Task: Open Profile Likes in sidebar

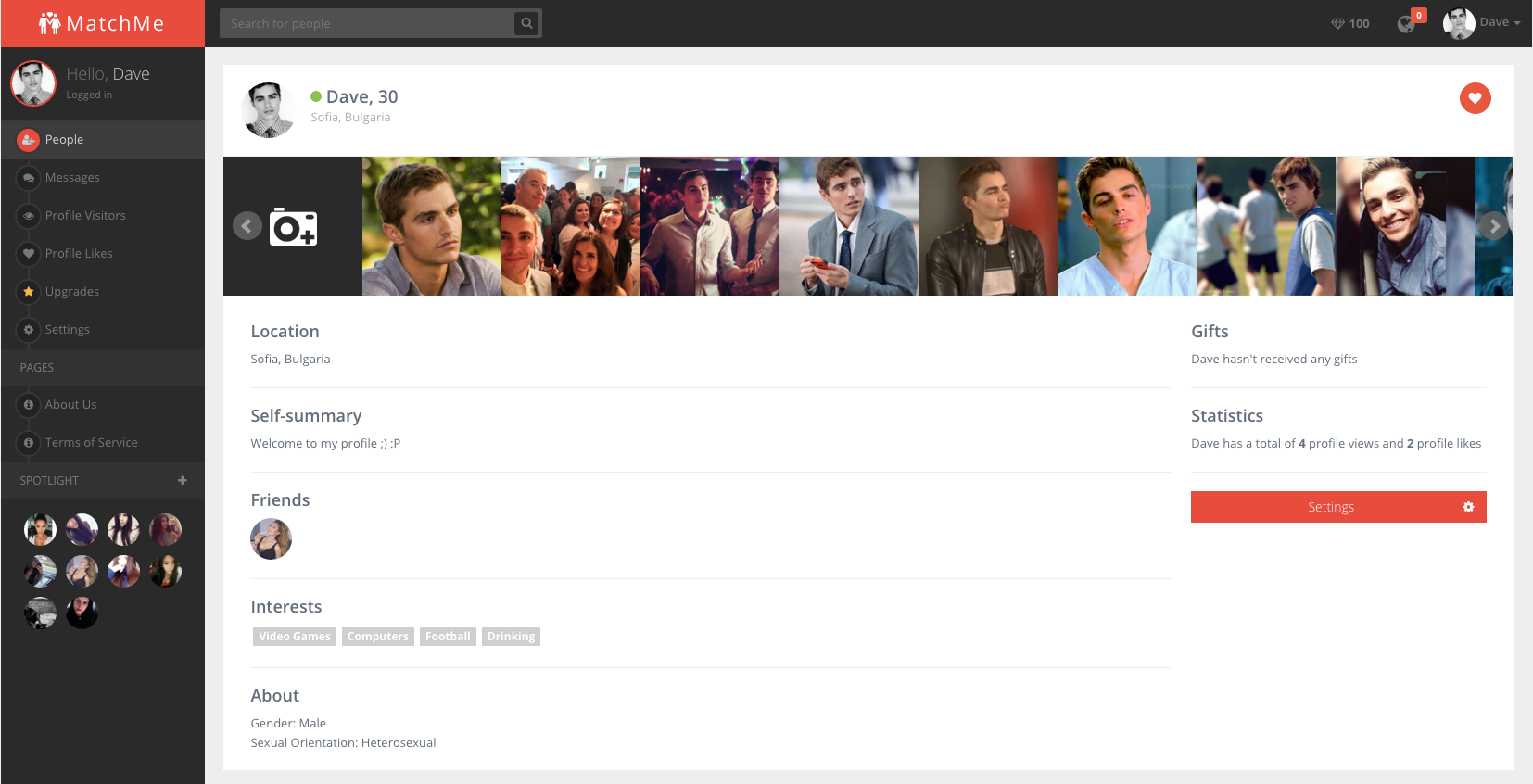Action: pos(79,254)
